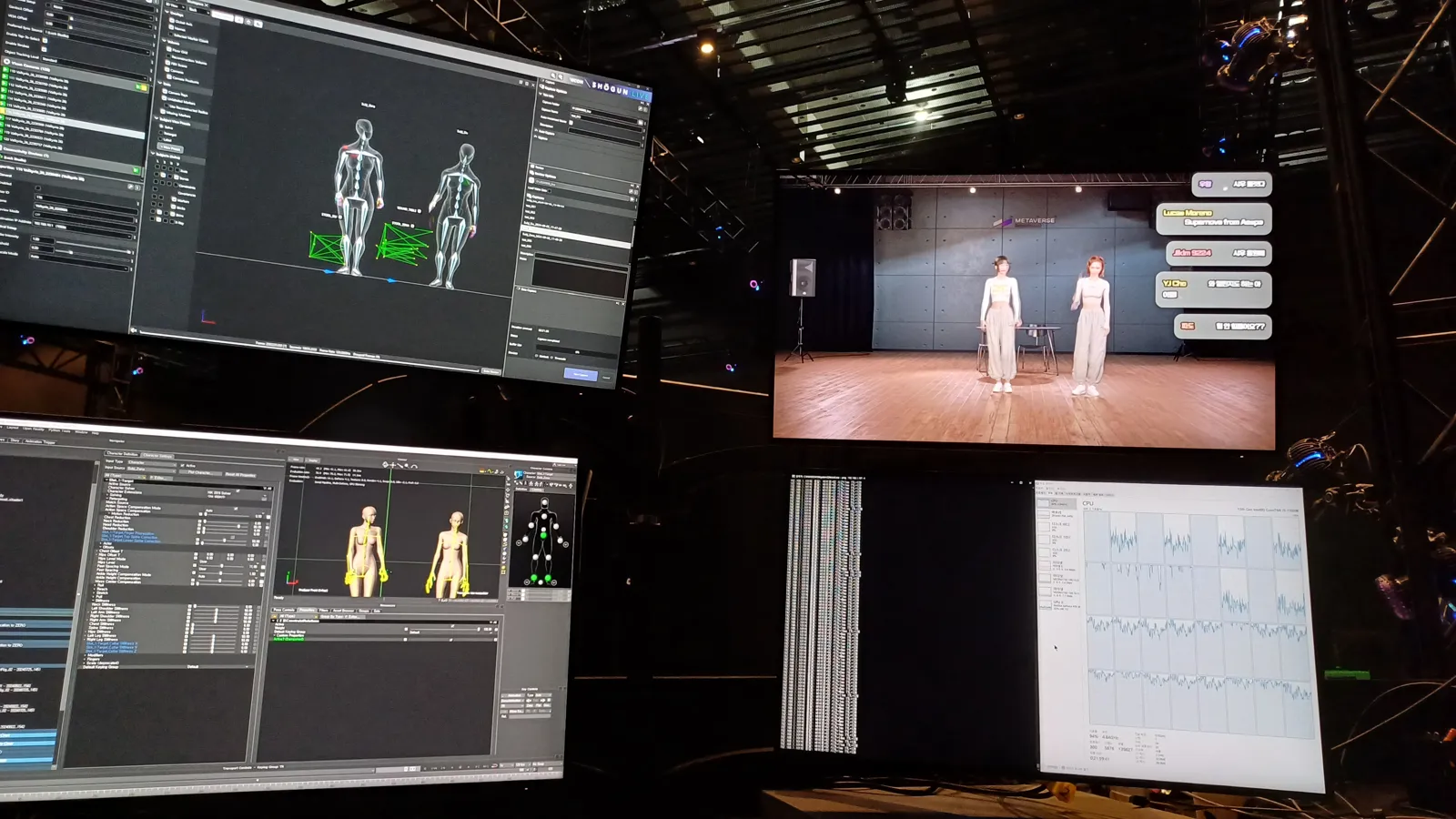Open the Pose Controls tab below the viewer
The height and width of the screenshot is (819, 1456).
(285, 610)
